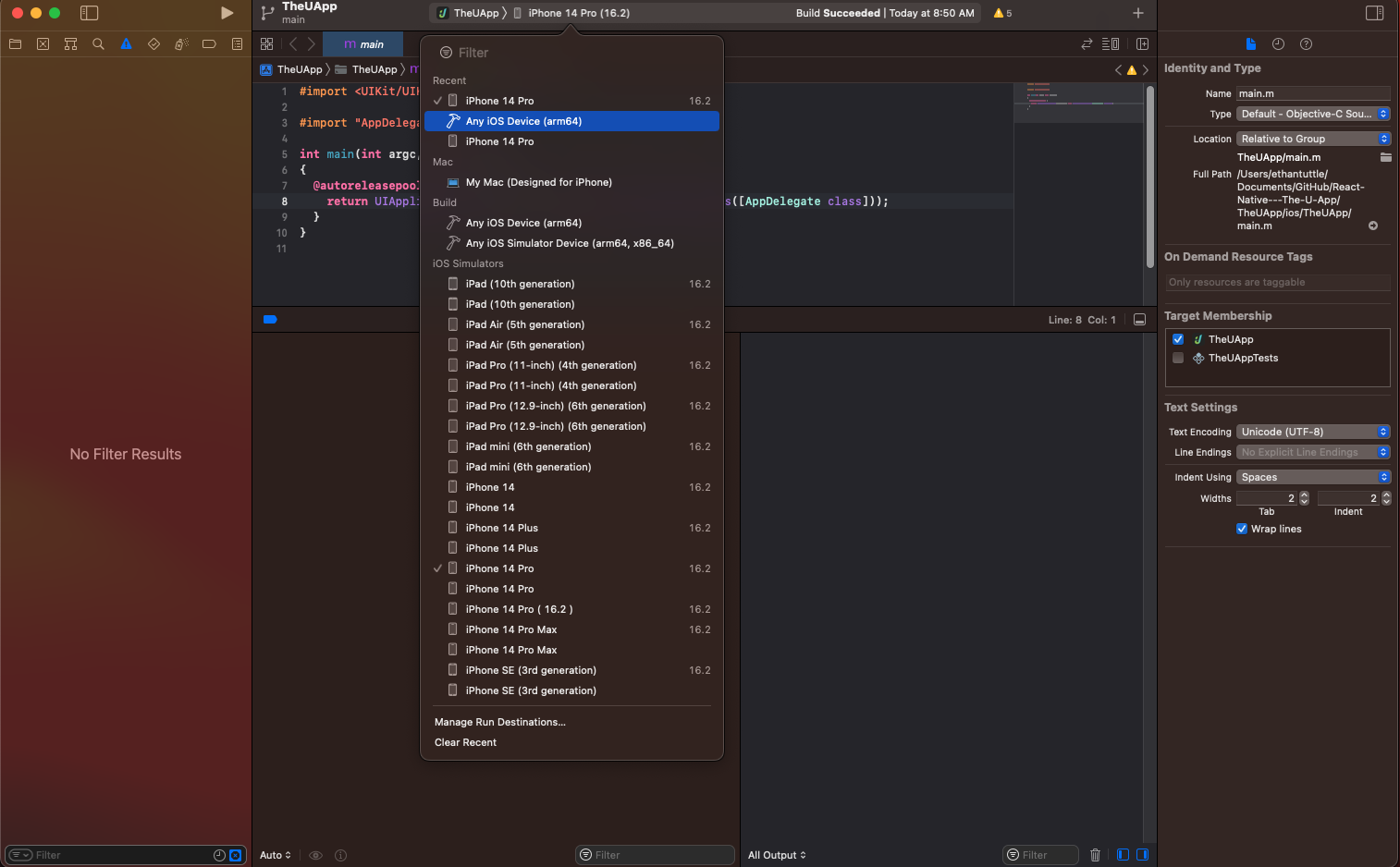Disable the Wrap lines checkbox

coord(1242,529)
